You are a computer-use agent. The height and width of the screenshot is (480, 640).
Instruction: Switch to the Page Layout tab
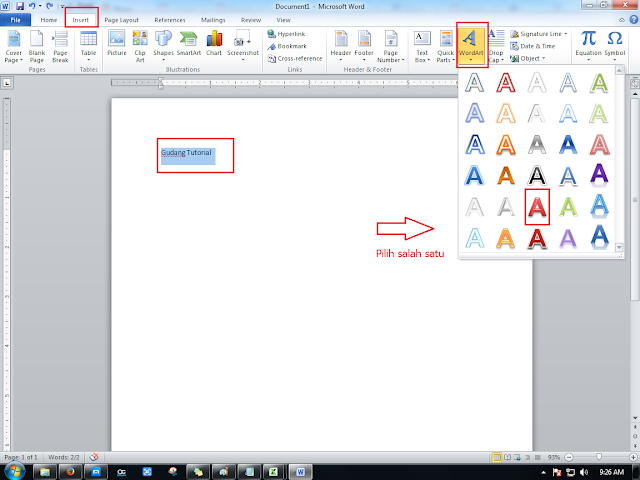point(122,20)
